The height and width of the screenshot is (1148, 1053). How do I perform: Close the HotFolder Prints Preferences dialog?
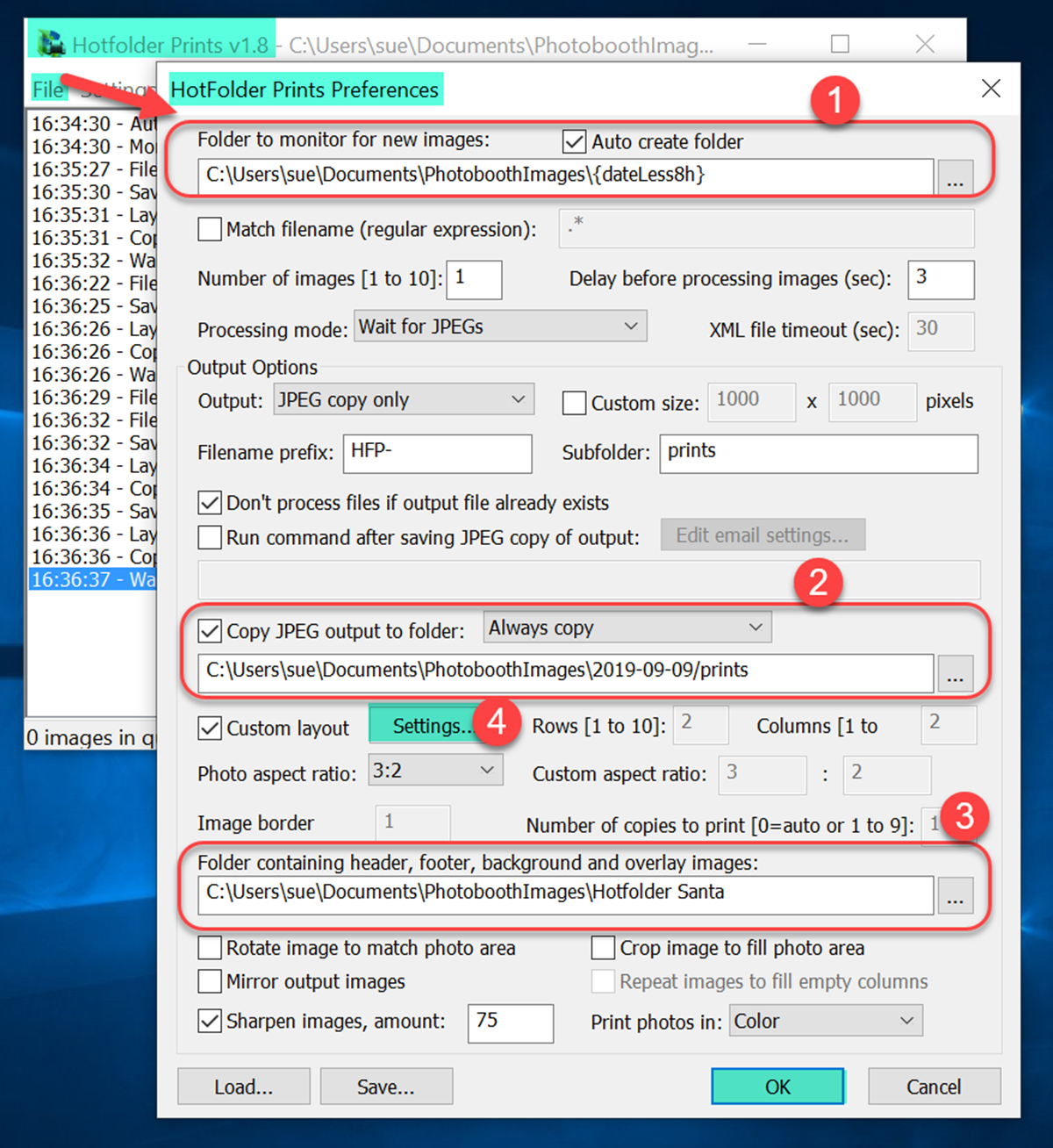tap(991, 88)
